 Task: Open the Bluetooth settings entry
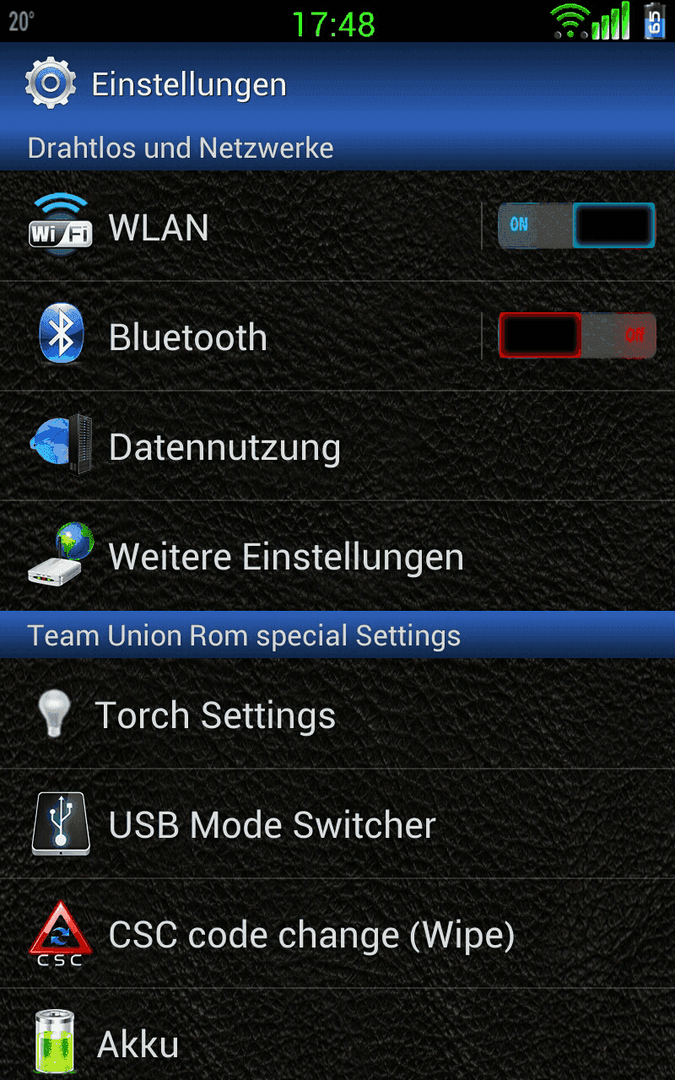[241, 336]
